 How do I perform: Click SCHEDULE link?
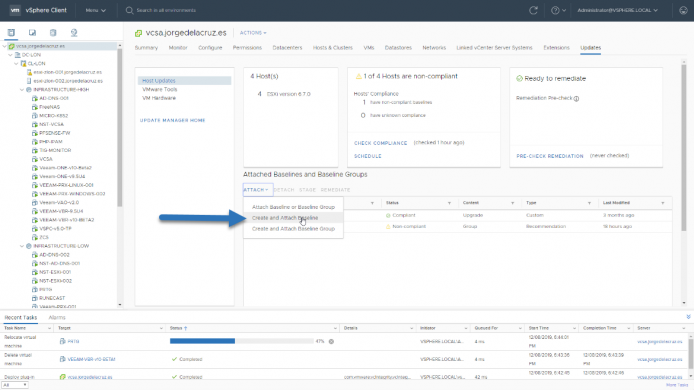coord(368,156)
